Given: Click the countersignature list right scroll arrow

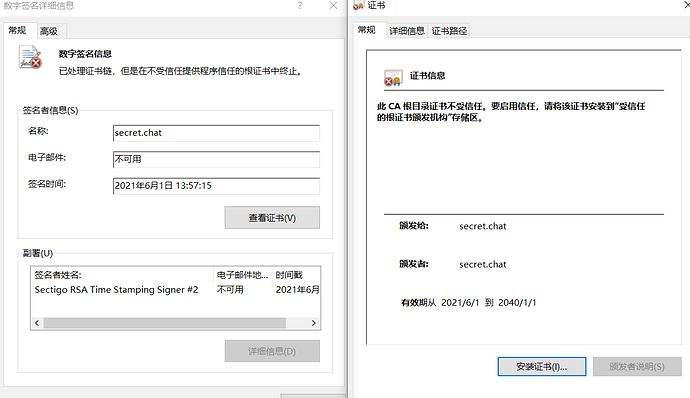Looking at the screenshot, I should 313,323.
